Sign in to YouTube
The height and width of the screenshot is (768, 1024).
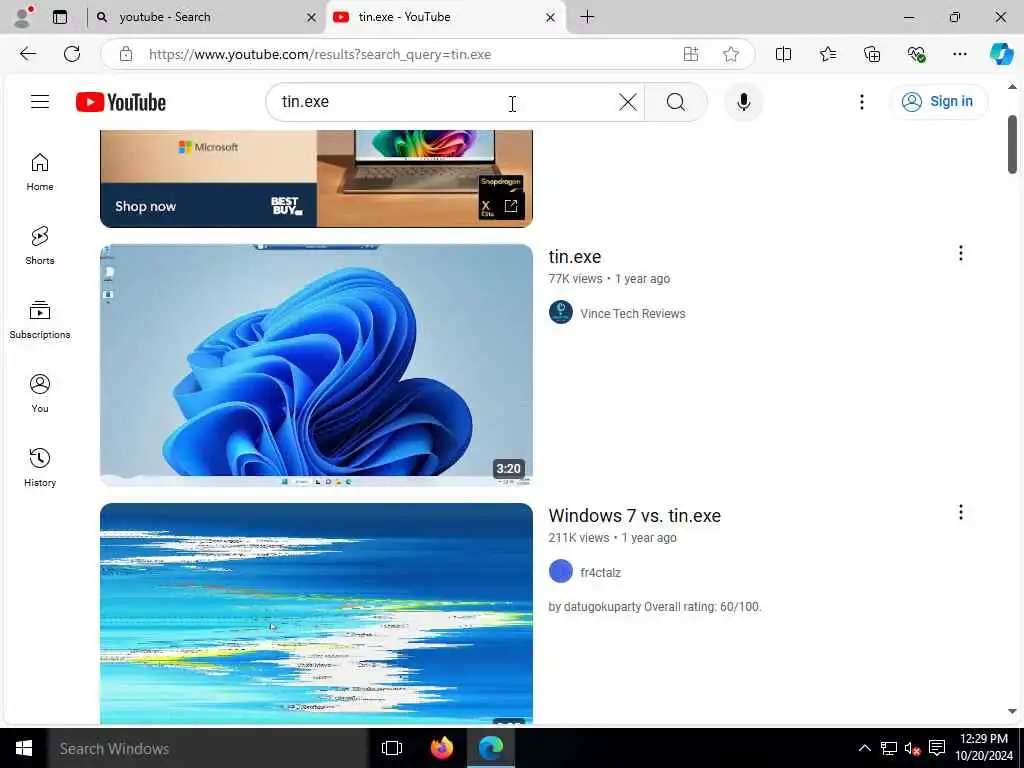[938, 101]
